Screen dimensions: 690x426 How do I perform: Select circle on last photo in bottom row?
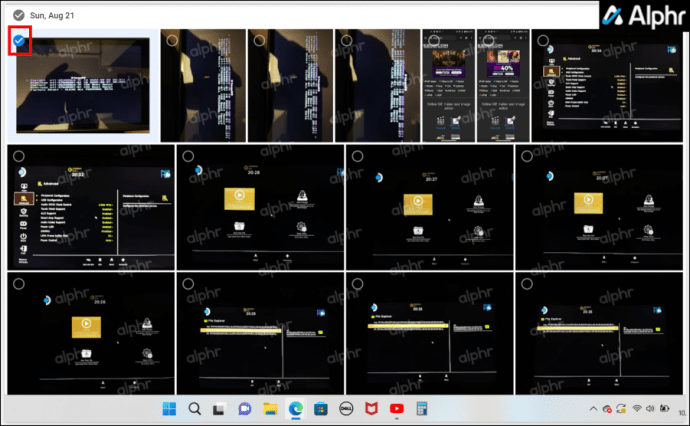coord(527,284)
